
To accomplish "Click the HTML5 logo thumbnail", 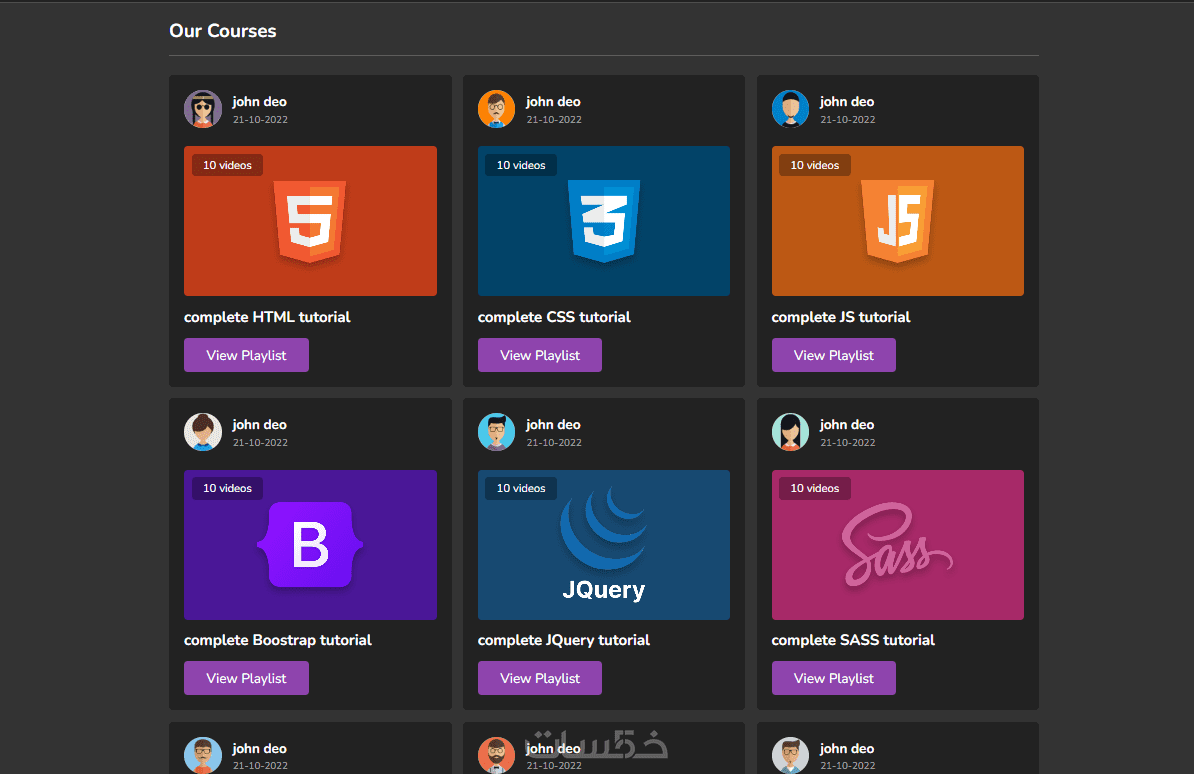I will (310, 221).
